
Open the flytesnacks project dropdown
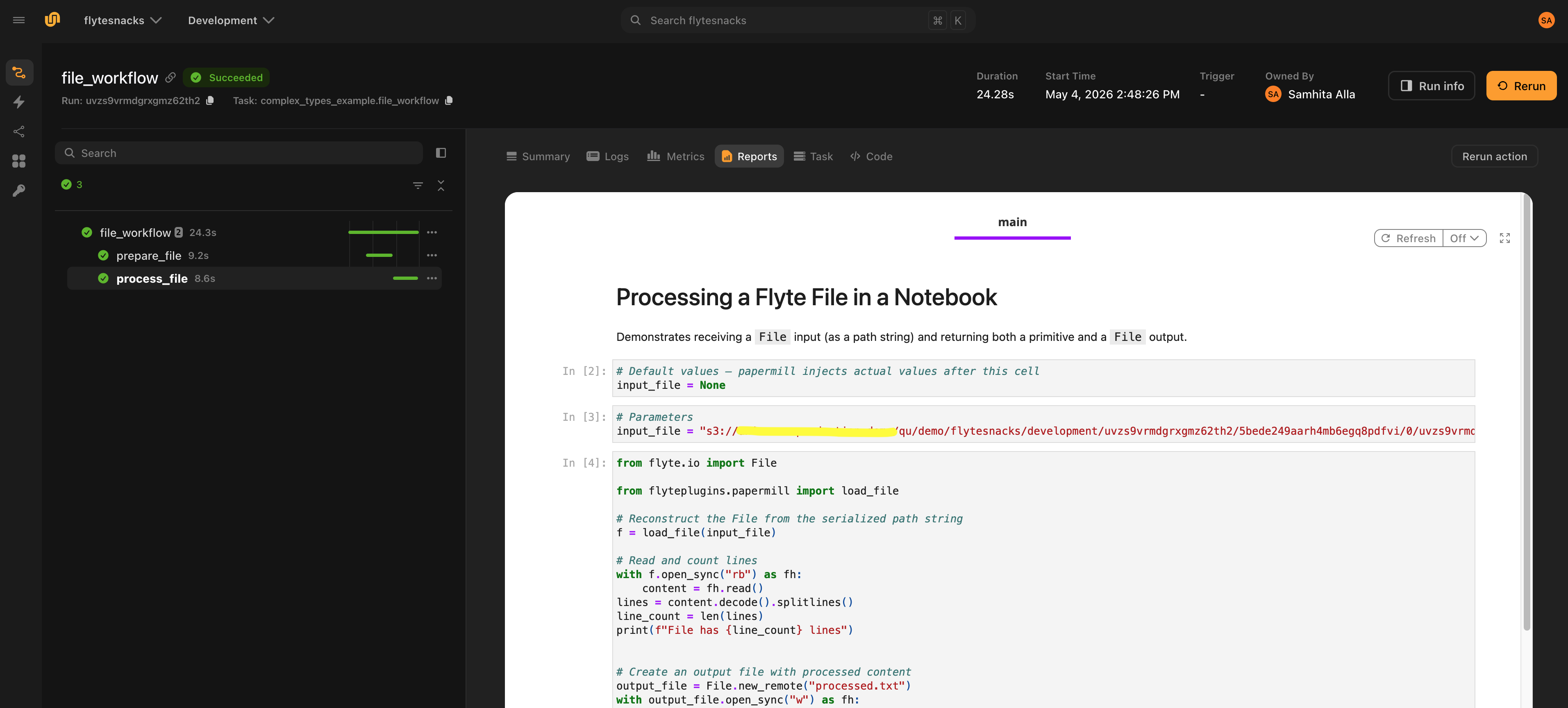click(123, 20)
